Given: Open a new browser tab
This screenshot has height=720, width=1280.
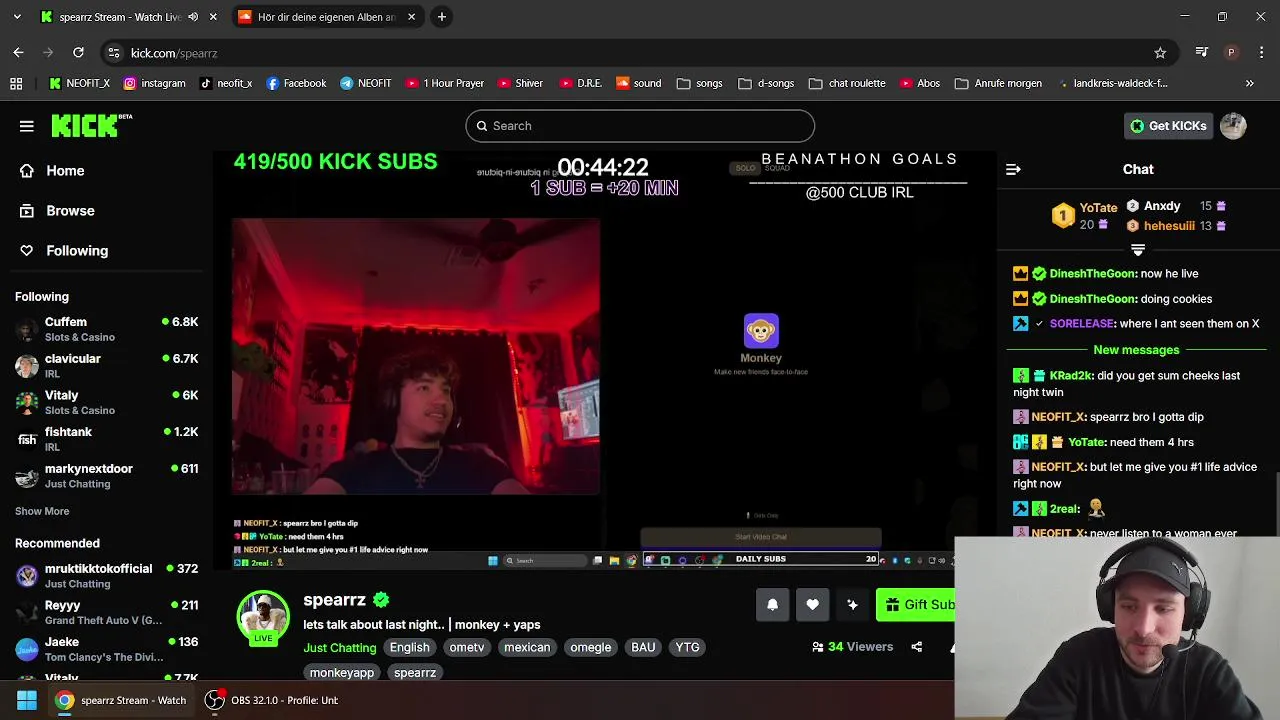Looking at the screenshot, I should [441, 17].
